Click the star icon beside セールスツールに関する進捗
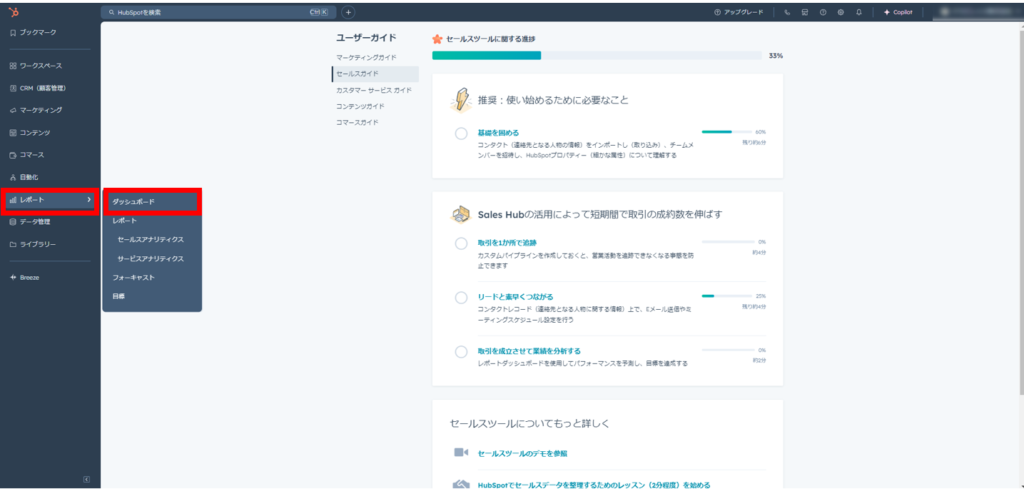Viewport: 1024px width, 489px height. (438, 39)
